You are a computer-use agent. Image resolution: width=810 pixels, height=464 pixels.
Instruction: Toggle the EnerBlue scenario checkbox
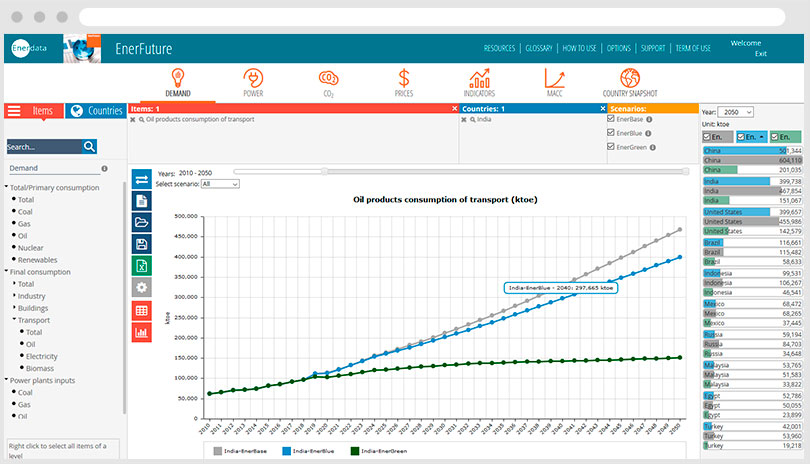point(609,133)
